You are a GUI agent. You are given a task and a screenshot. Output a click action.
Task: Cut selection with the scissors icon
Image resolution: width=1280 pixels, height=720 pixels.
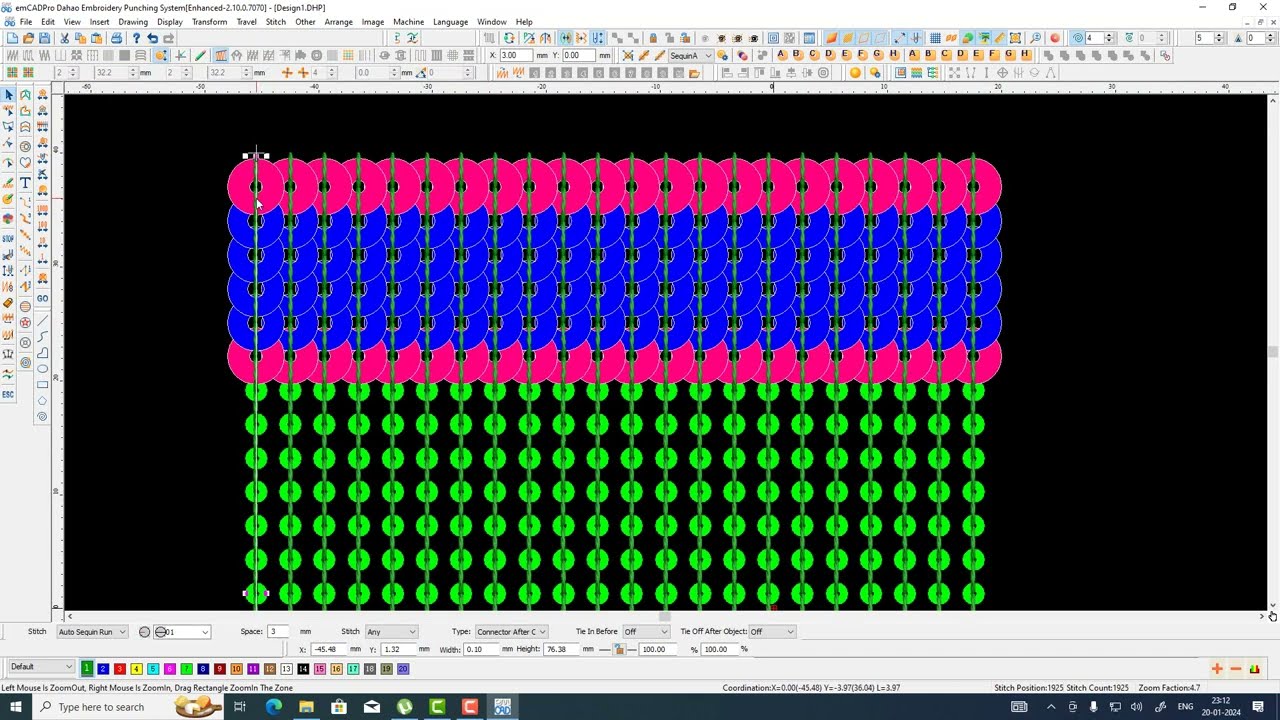pyautogui.click(x=64, y=38)
